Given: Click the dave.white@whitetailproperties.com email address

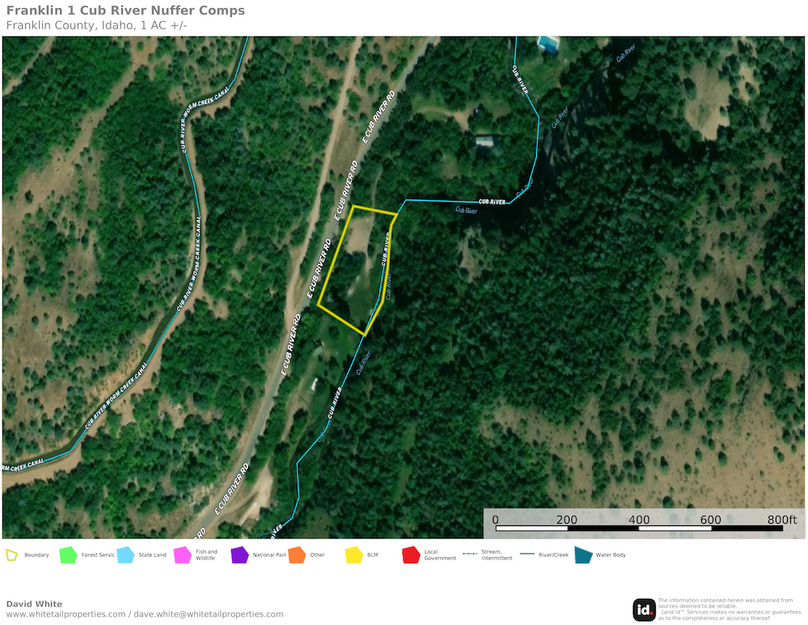Looking at the screenshot, I should point(209,614).
